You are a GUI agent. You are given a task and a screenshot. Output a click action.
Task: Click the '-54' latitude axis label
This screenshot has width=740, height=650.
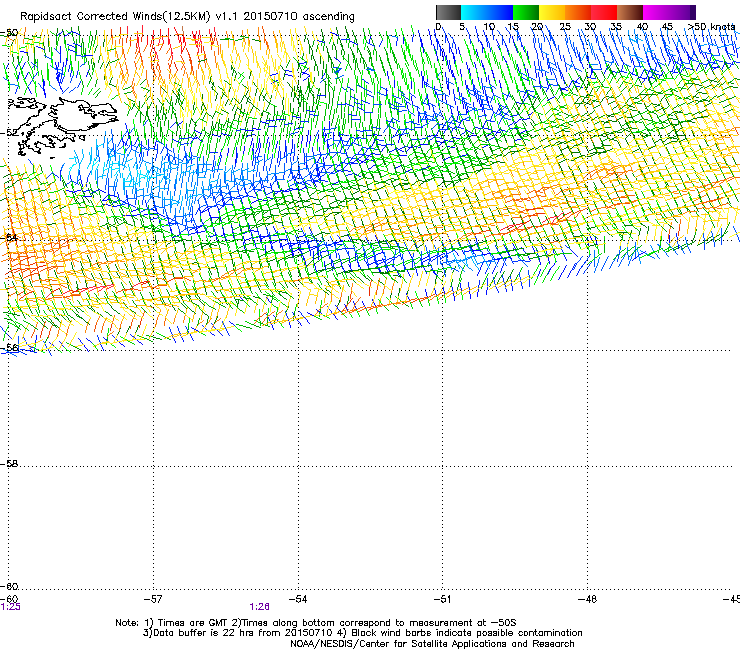(9, 237)
